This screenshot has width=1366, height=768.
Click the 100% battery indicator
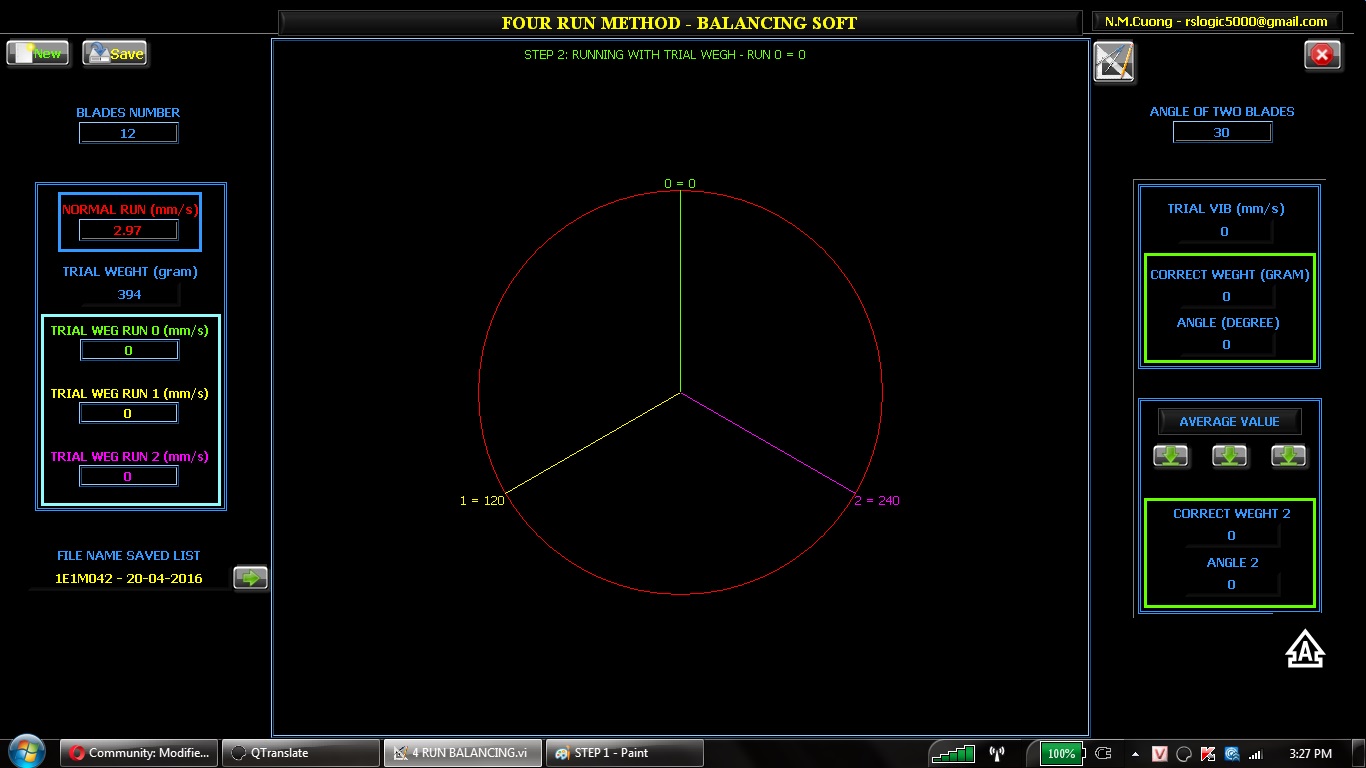1061,753
